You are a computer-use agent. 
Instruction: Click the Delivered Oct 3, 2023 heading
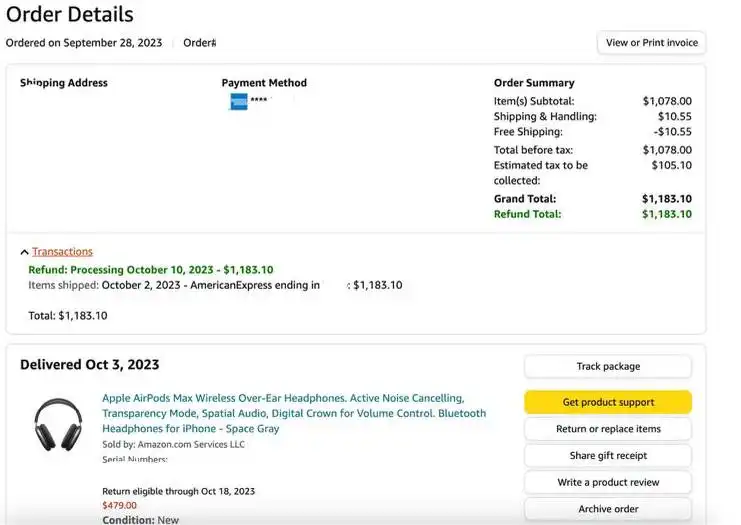[90, 364]
